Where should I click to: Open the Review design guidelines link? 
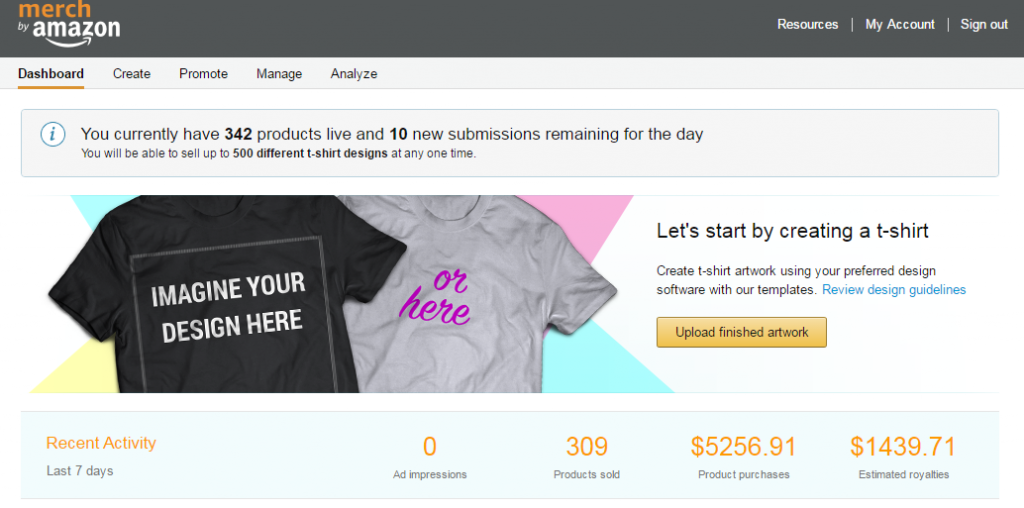894,289
